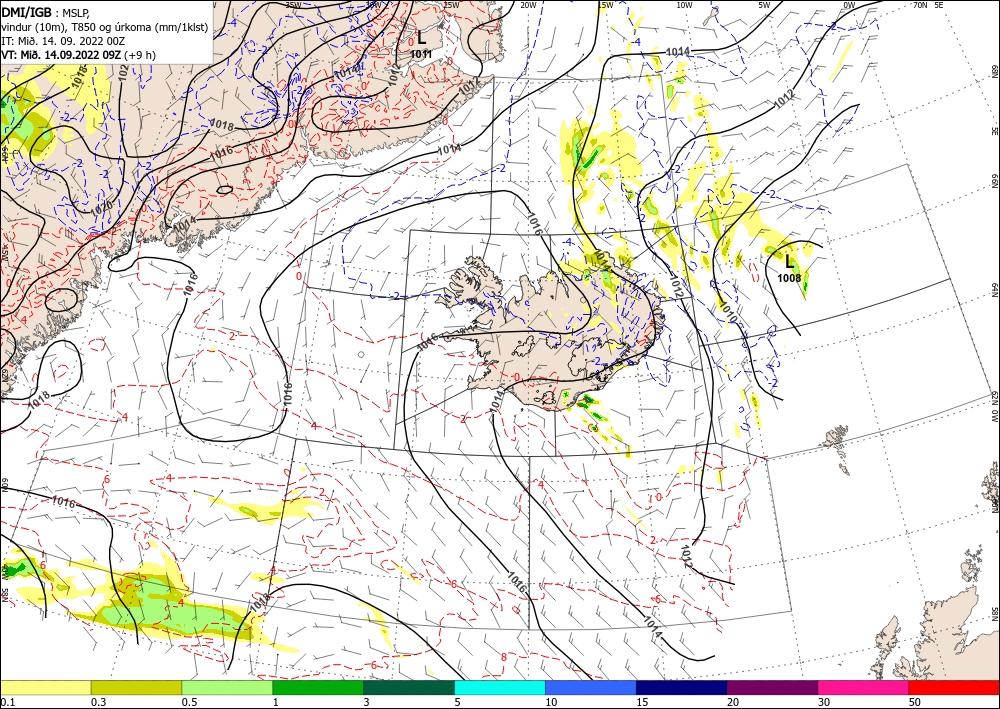Click the yellow 0.1–0.3 legend color swatch

45,687
